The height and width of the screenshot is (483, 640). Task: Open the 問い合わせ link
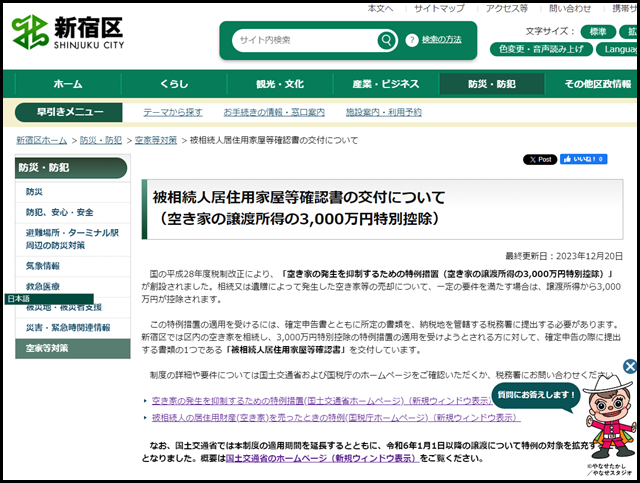pos(570,8)
